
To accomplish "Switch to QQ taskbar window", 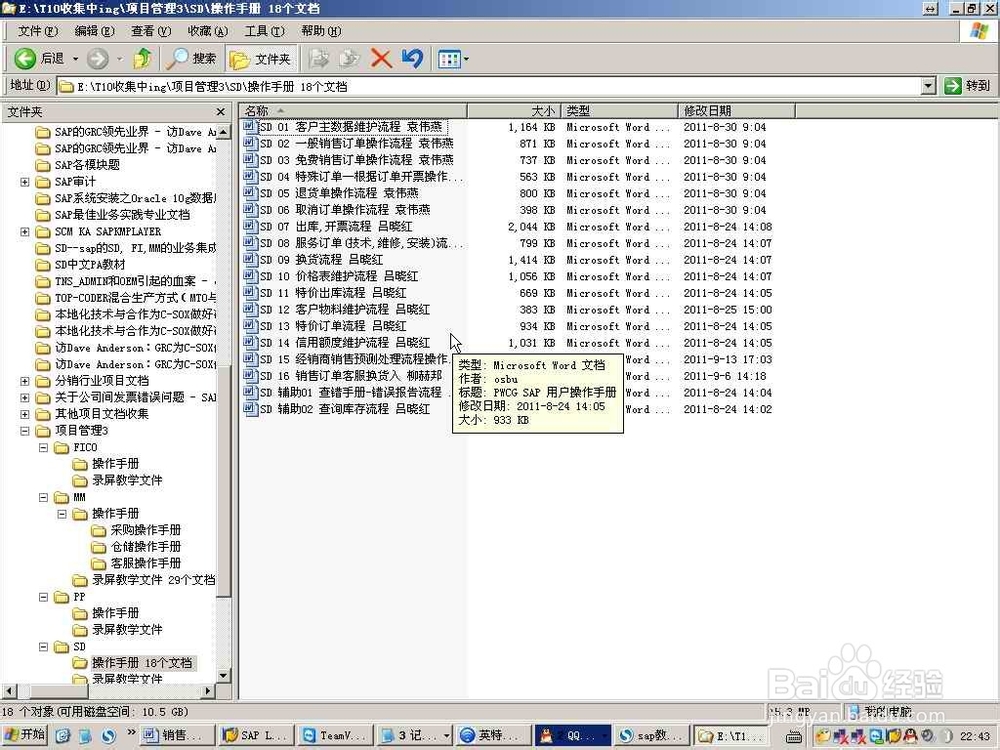I will 572,735.
